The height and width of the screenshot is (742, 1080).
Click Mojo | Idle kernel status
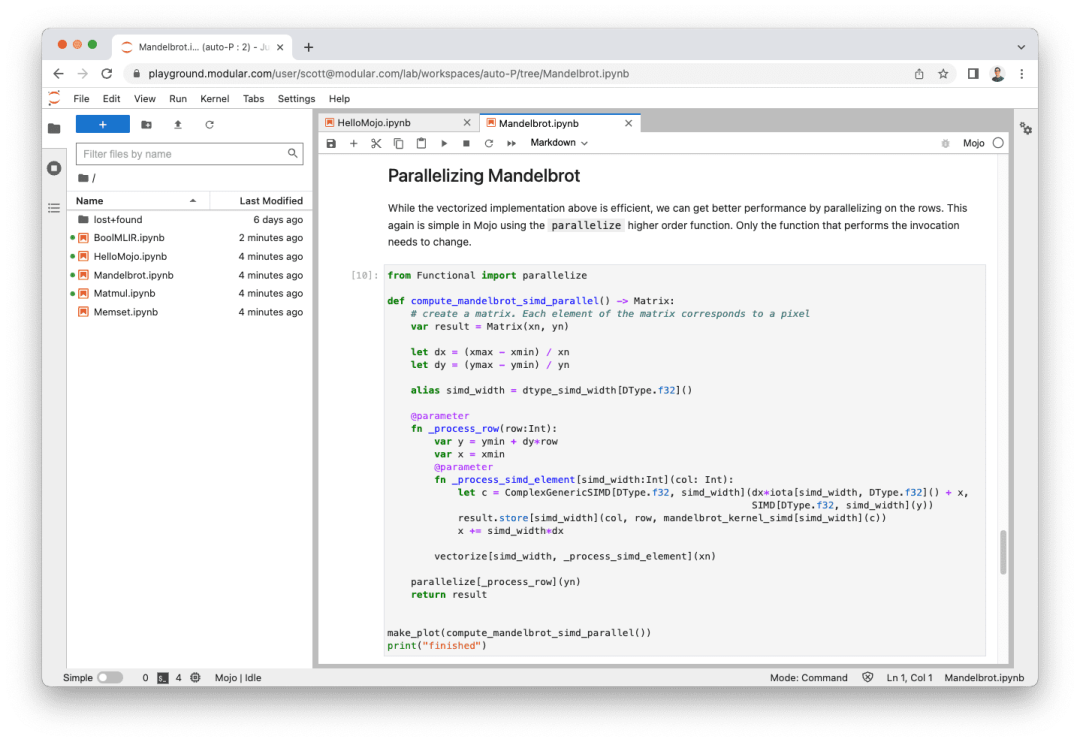click(x=238, y=678)
